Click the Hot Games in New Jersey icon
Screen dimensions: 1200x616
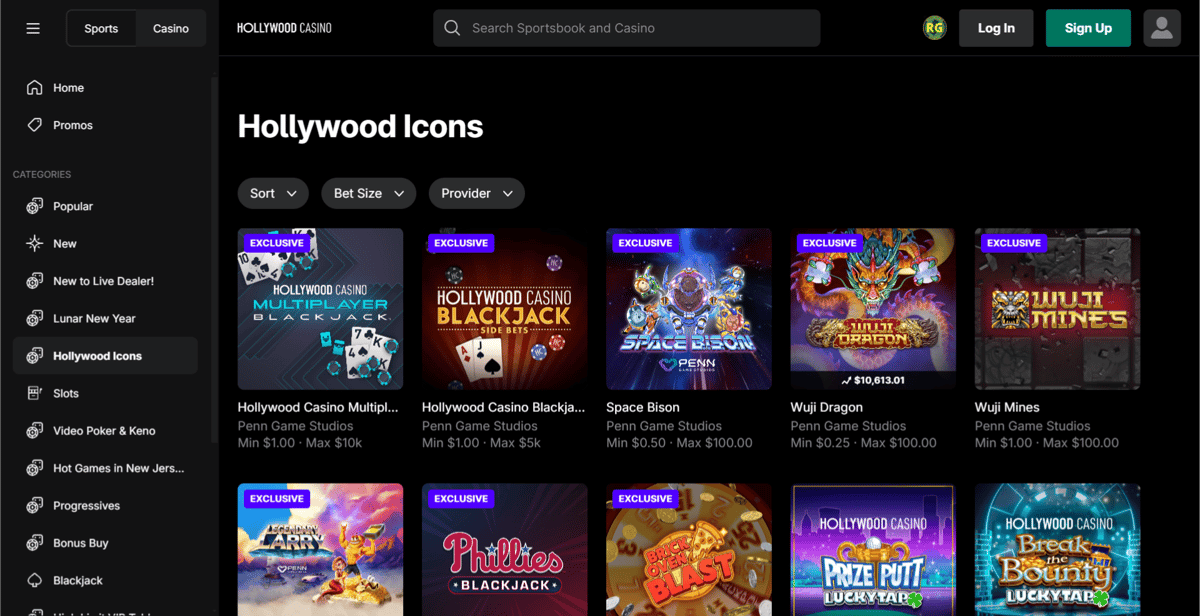(35, 468)
